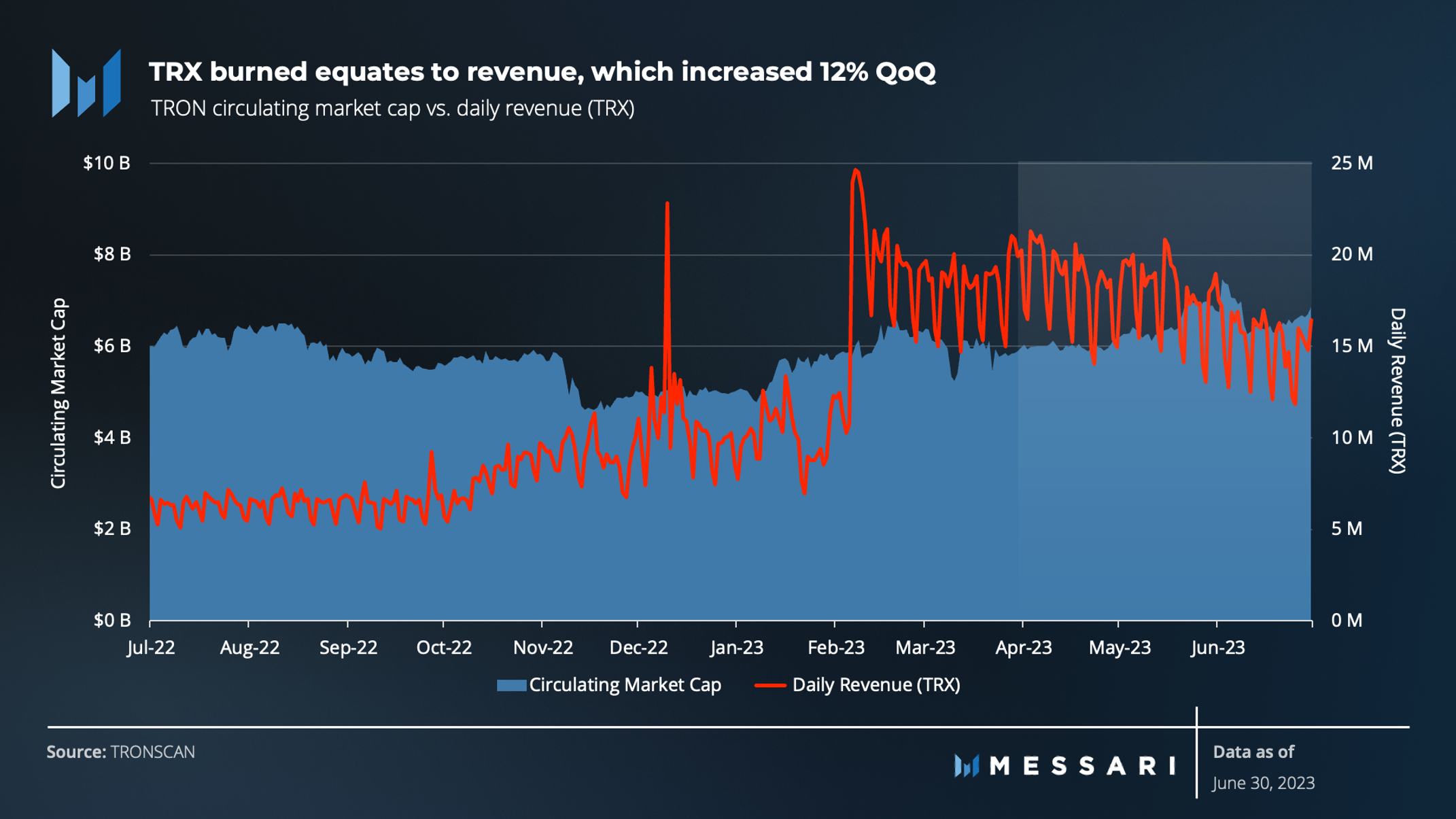Screen dimensions: 1456x819
Task: Select the Jul-22 x-axis label
Action: [x=151, y=647]
